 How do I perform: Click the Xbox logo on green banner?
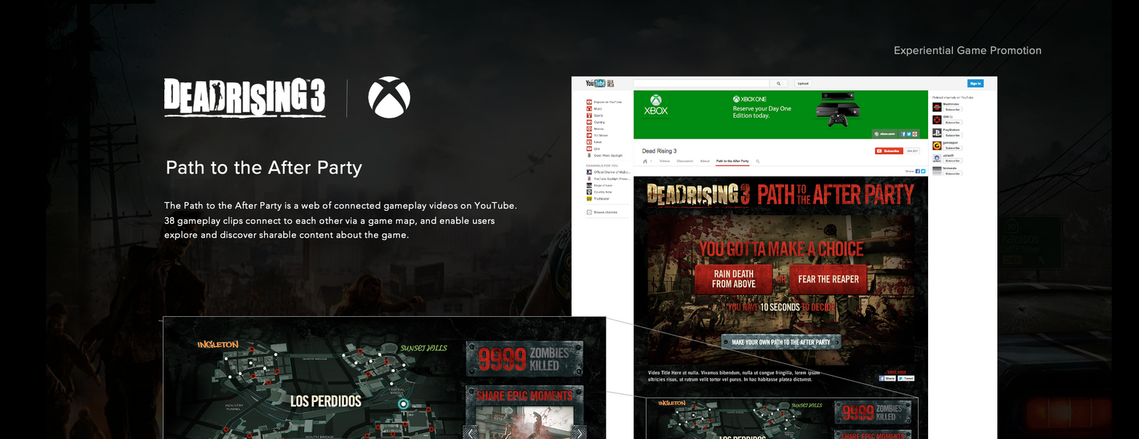(x=656, y=105)
